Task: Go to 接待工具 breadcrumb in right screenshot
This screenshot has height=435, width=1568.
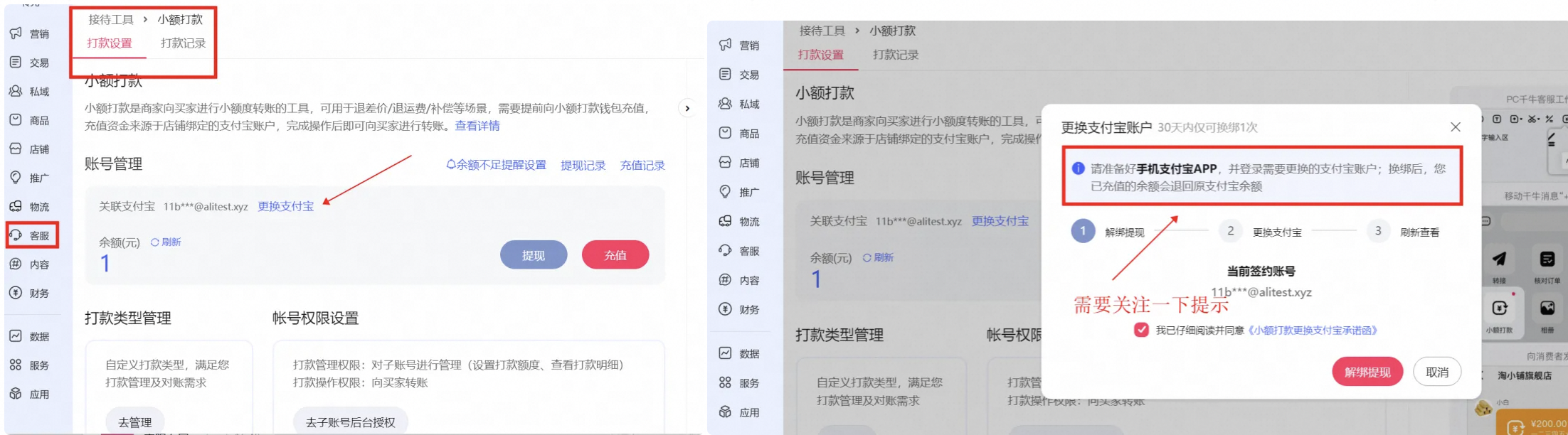Action: [822, 31]
